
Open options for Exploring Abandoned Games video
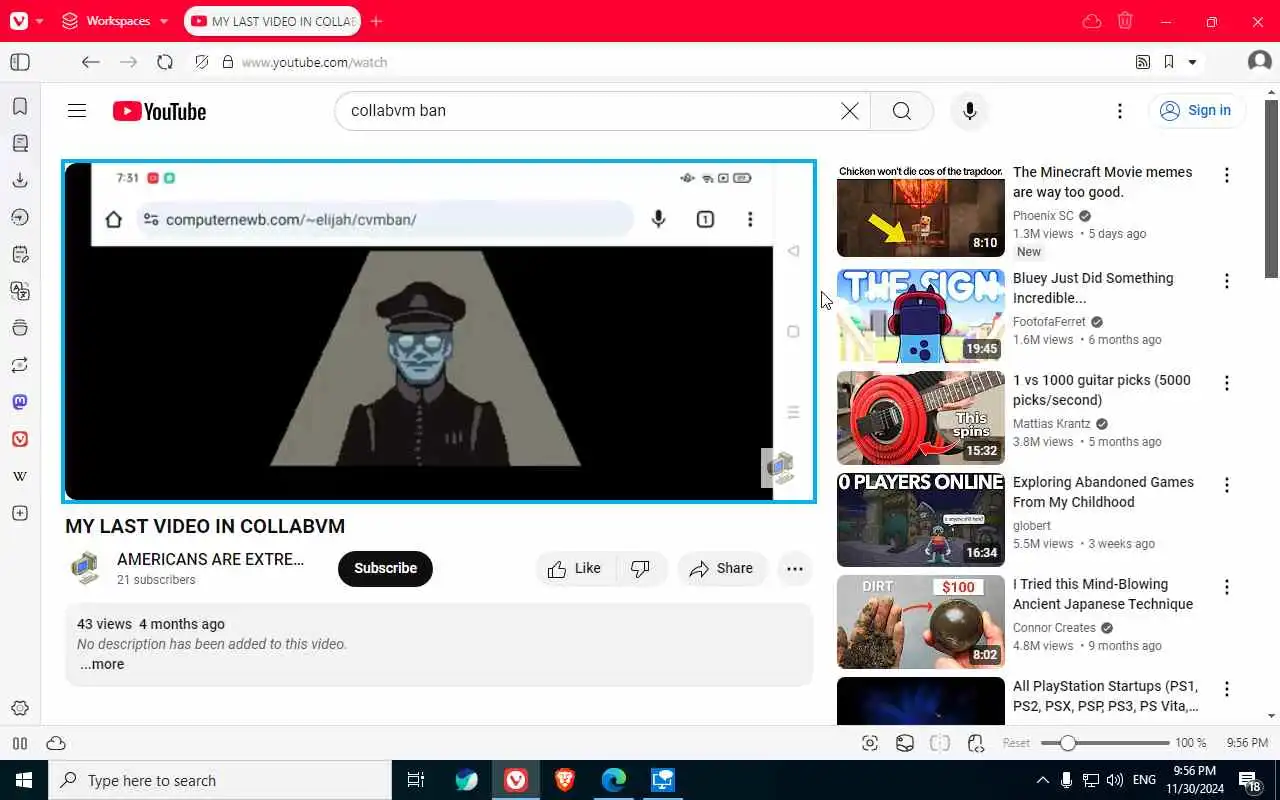pos(1227,485)
